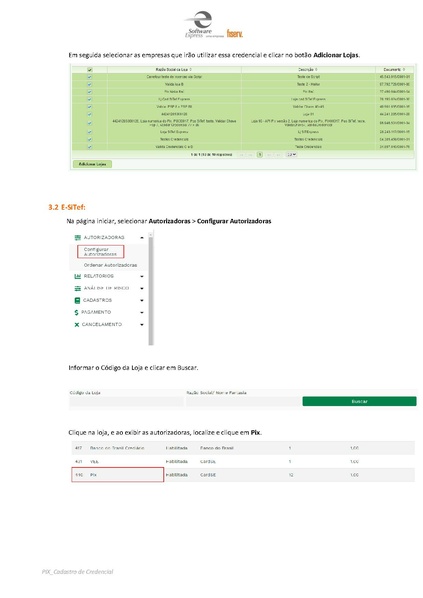Collapse the Autorizadoras menu arrow
The width and height of the screenshot is (423, 598).
point(142,238)
